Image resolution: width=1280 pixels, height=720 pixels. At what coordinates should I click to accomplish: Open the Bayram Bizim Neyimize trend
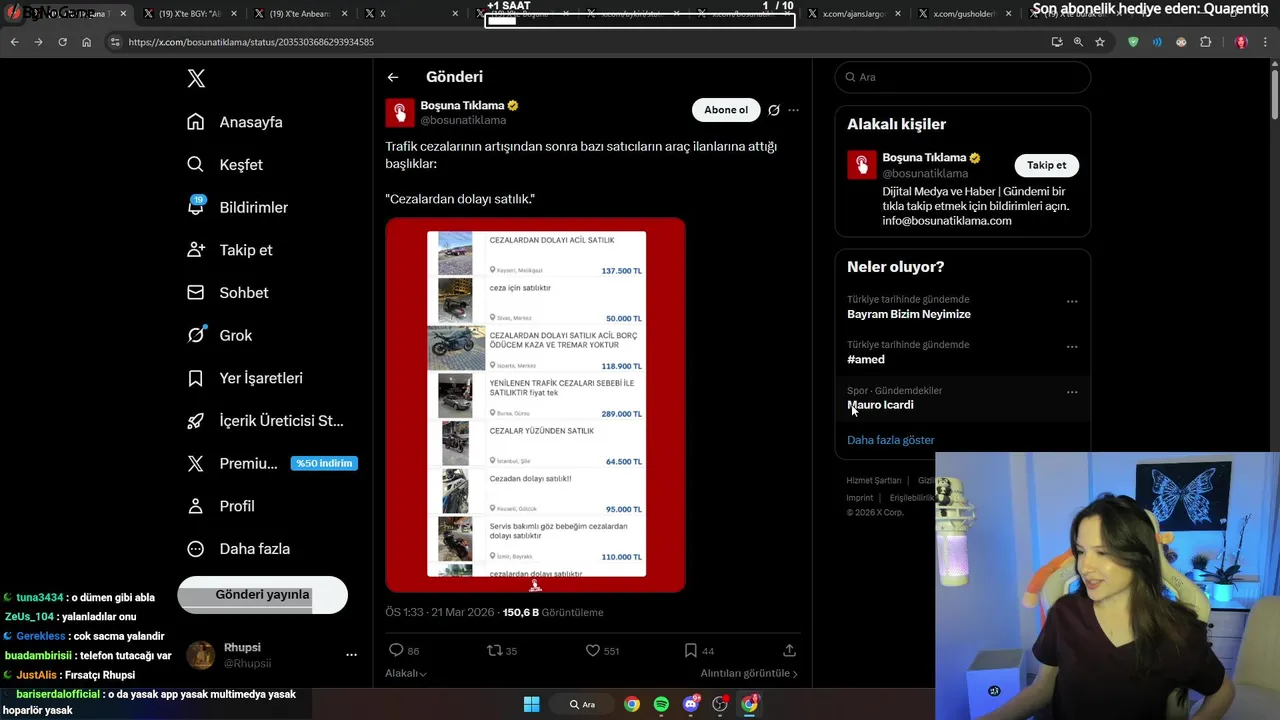coord(909,314)
